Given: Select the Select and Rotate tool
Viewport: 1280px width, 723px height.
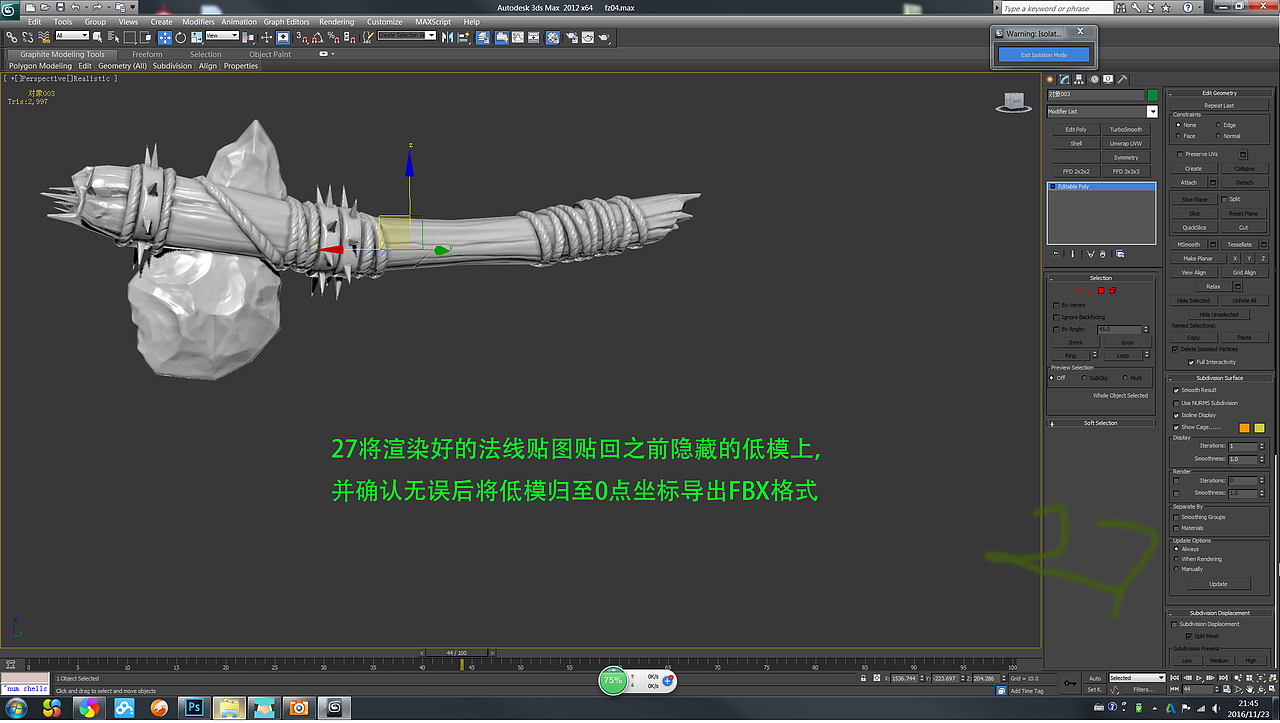Looking at the screenshot, I should point(180,38).
